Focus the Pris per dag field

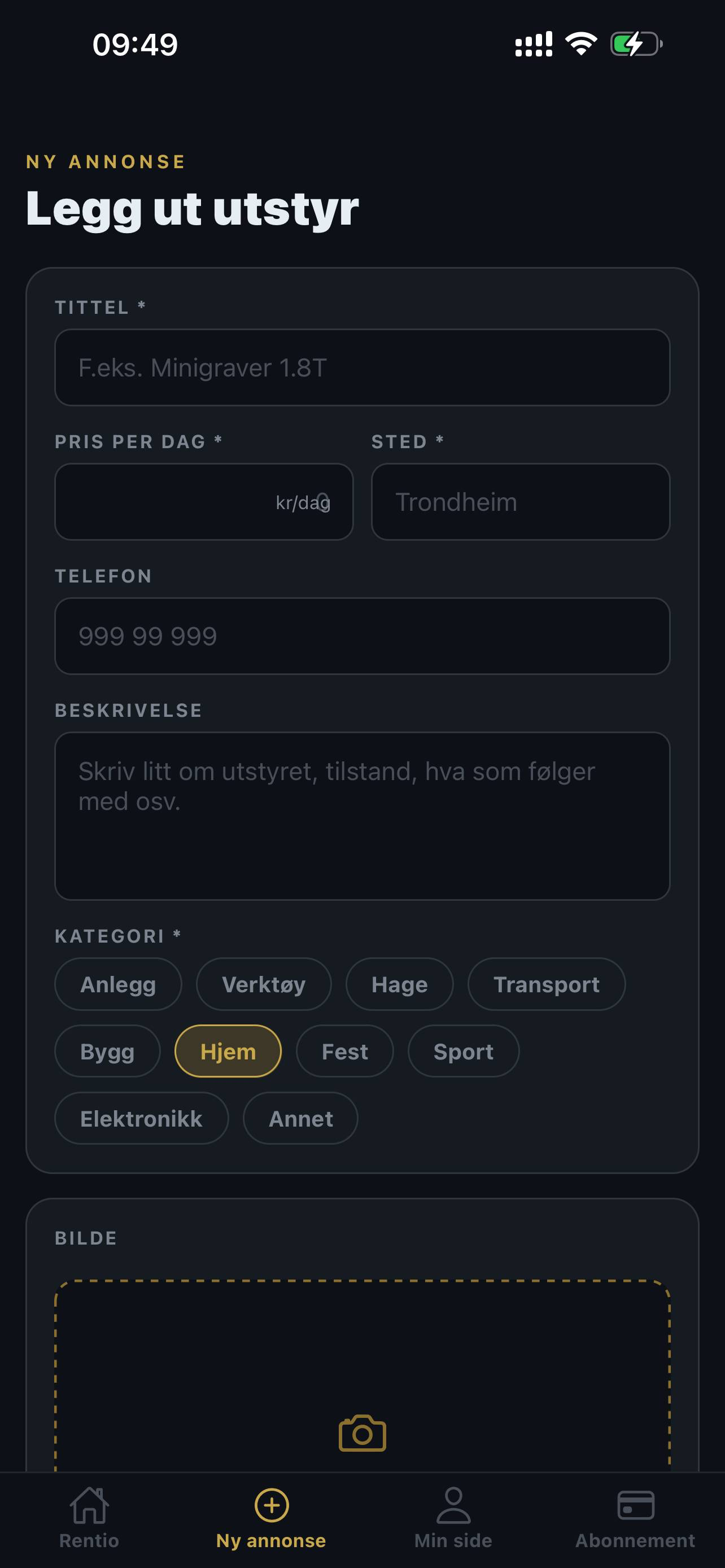click(204, 502)
